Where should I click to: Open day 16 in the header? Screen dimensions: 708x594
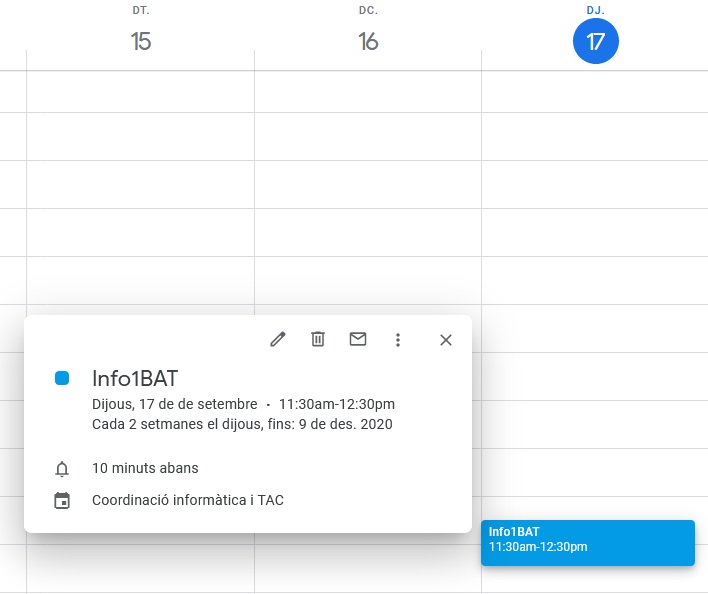pos(368,41)
